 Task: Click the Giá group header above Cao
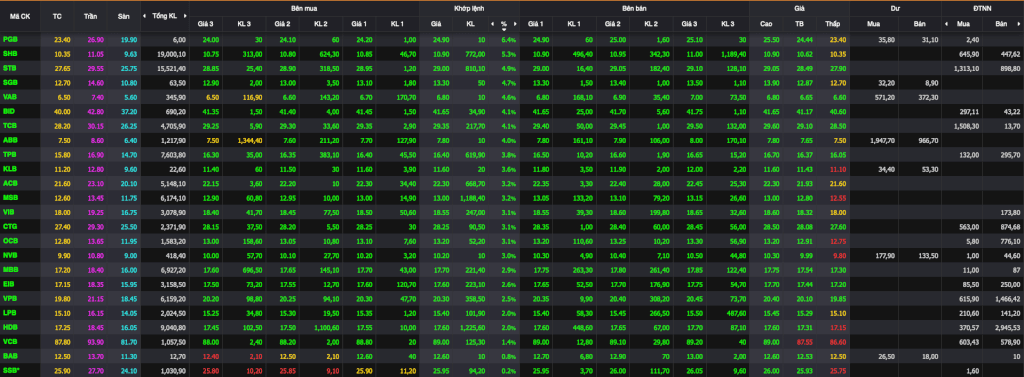pos(799,8)
